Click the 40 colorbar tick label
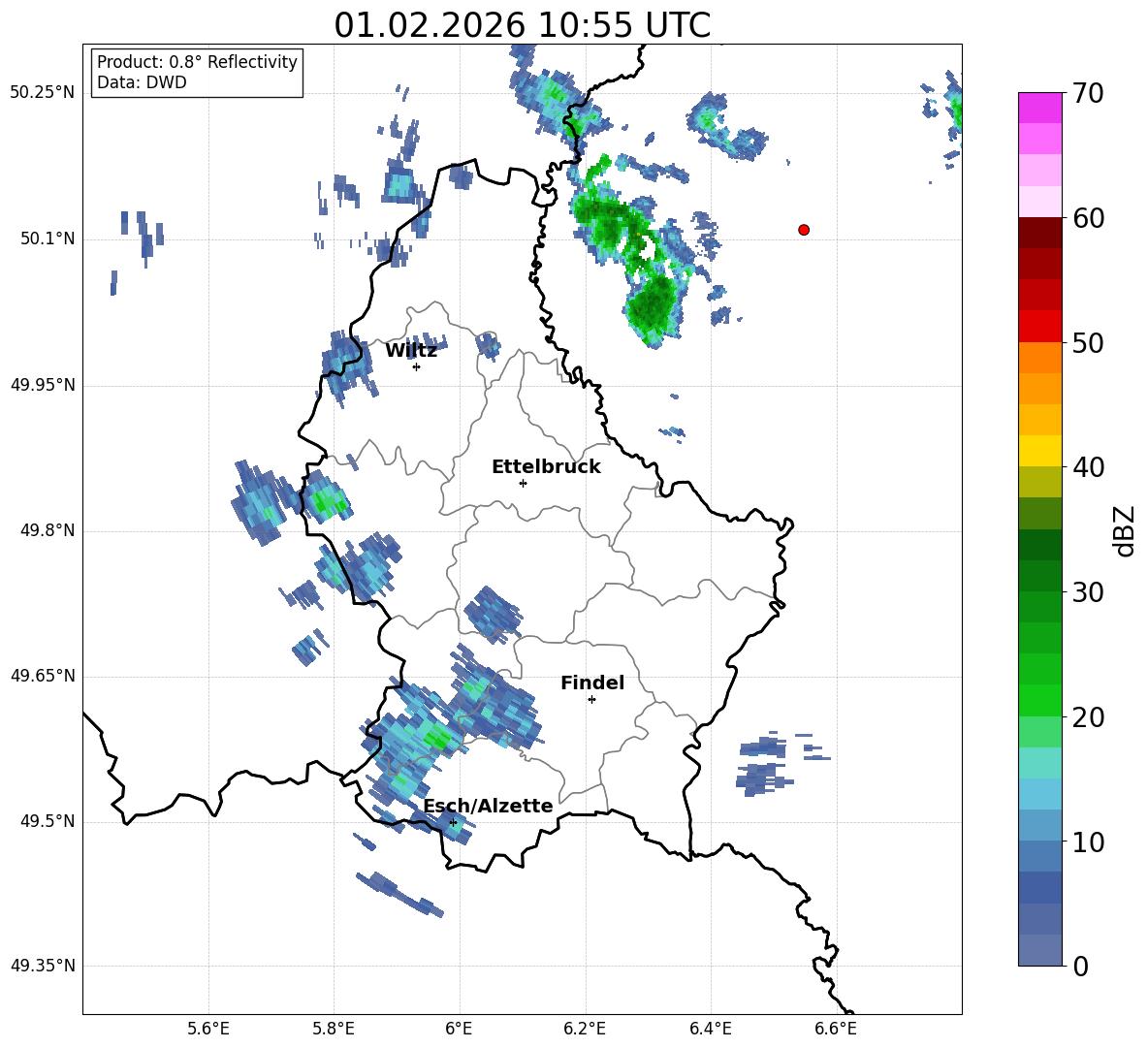1148x1048 pixels. point(1088,467)
